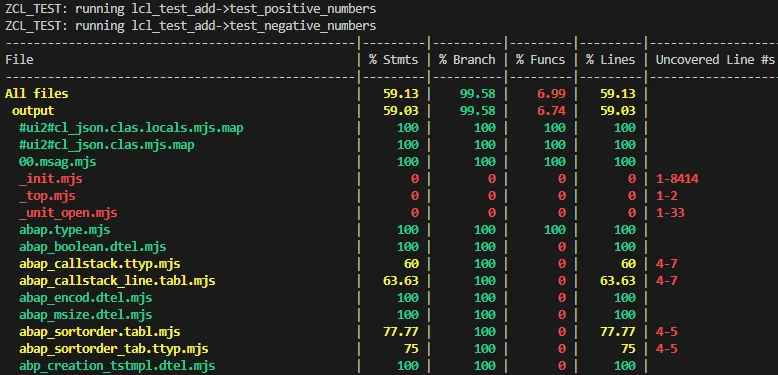Click uncovered '4-5' for abap_sortorder.tabl.mjs
This screenshot has height=375, width=778.
[x=666, y=332]
